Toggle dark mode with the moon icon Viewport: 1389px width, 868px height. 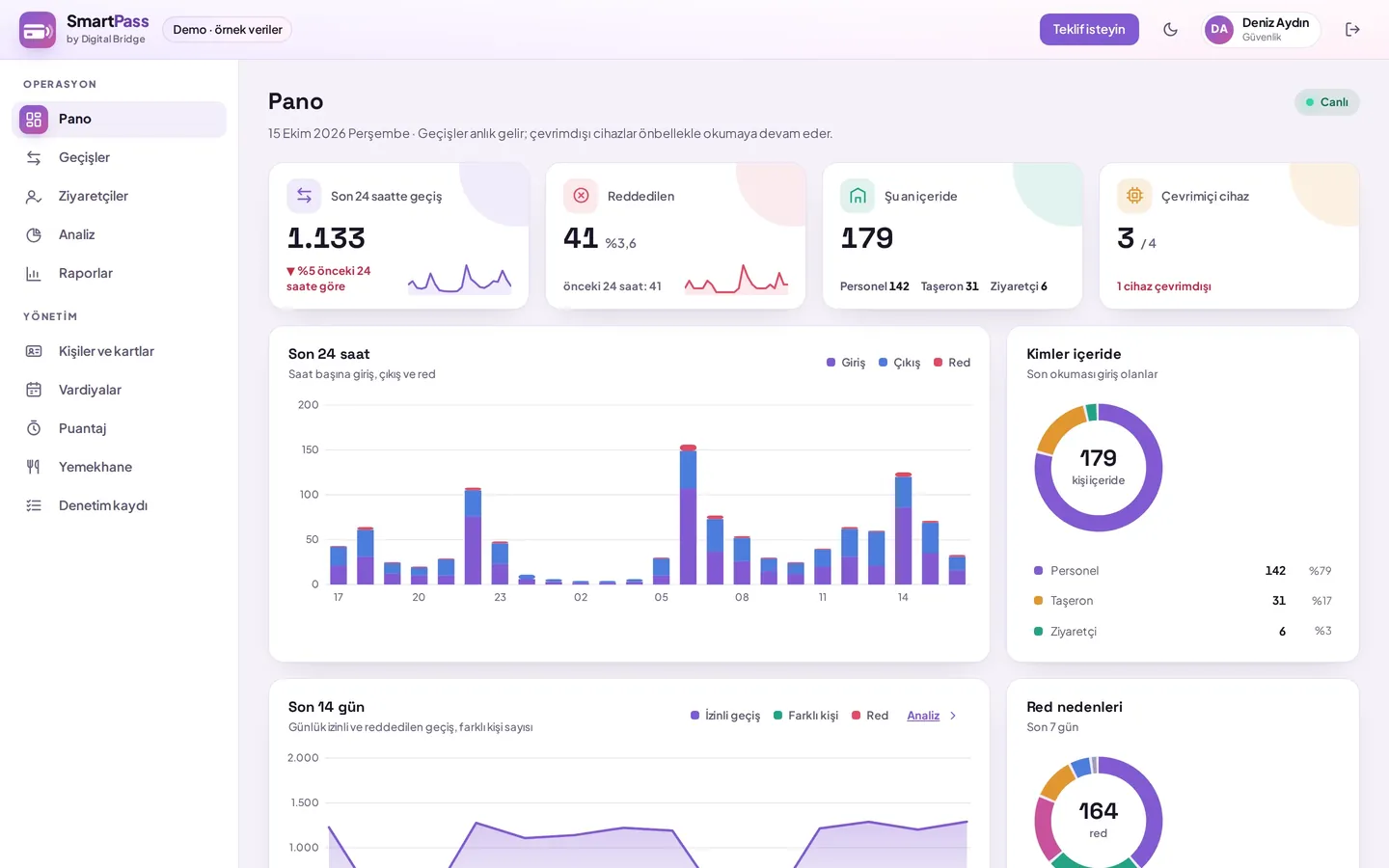(1170, 30)
